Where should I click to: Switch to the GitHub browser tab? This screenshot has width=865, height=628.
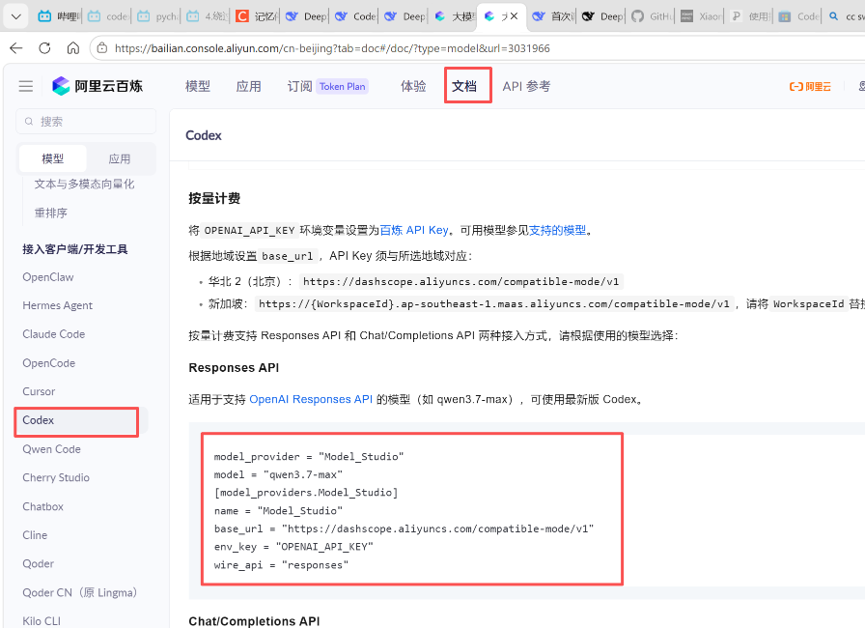652,17
